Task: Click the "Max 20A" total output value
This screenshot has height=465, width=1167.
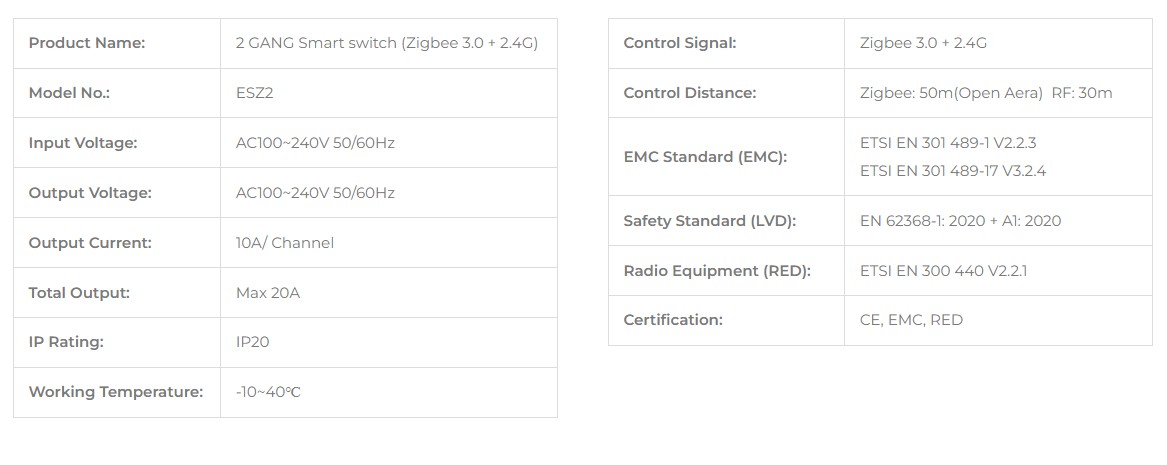Action: 268,293
